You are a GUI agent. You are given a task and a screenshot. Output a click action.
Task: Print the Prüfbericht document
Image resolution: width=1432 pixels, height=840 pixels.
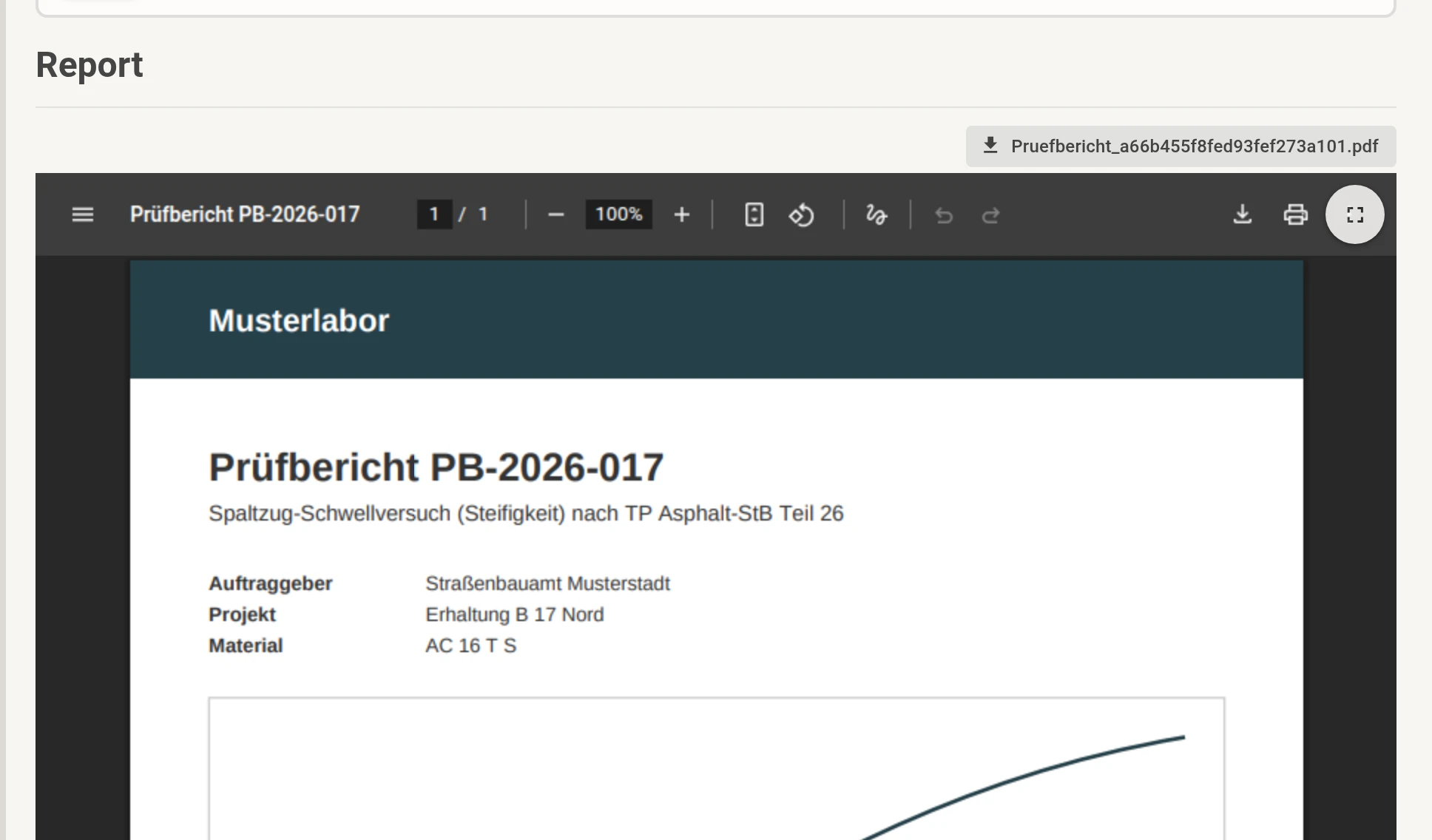[1296, 215]
